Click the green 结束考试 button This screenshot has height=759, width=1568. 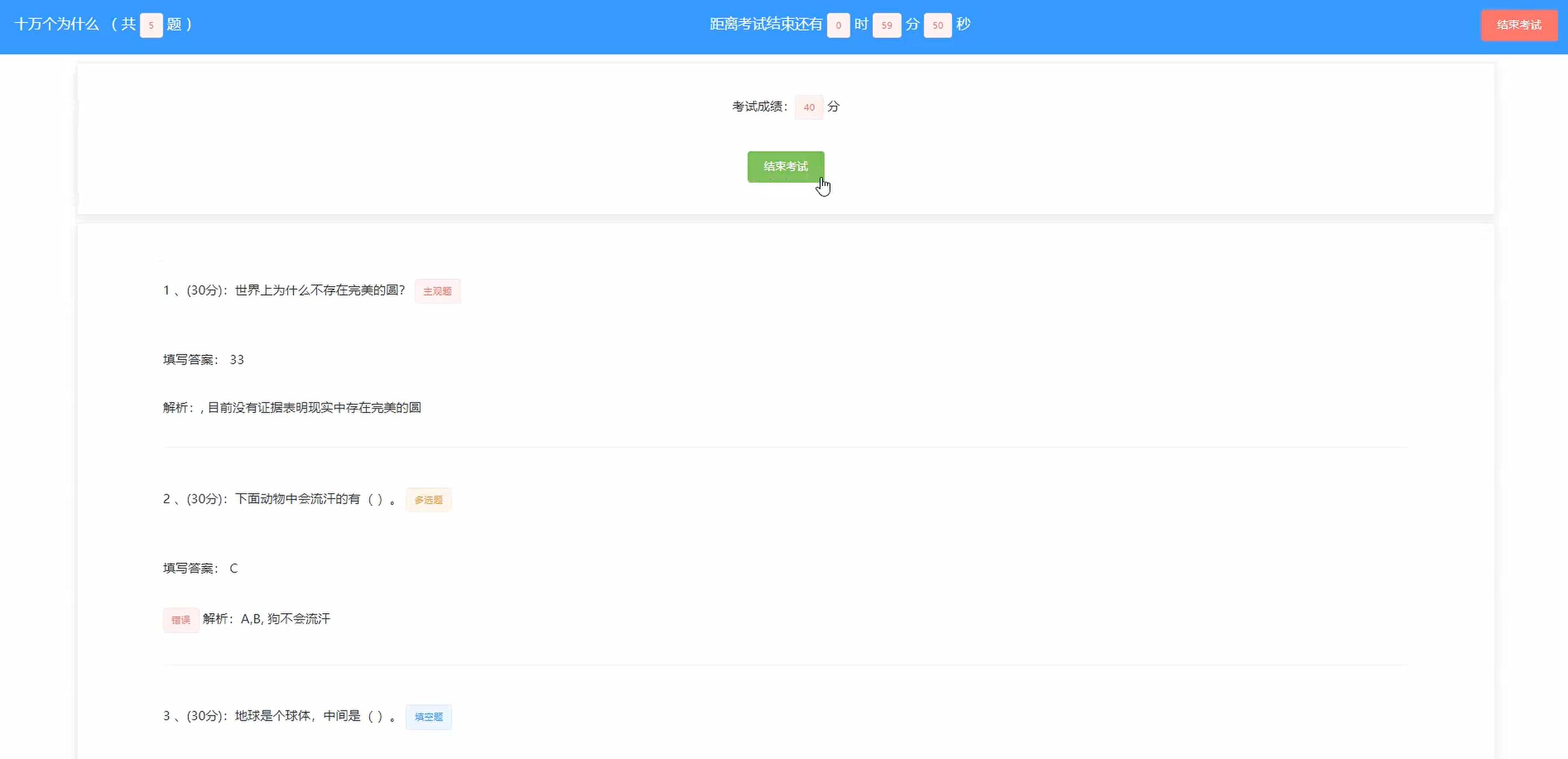click(x=786, y=167)
